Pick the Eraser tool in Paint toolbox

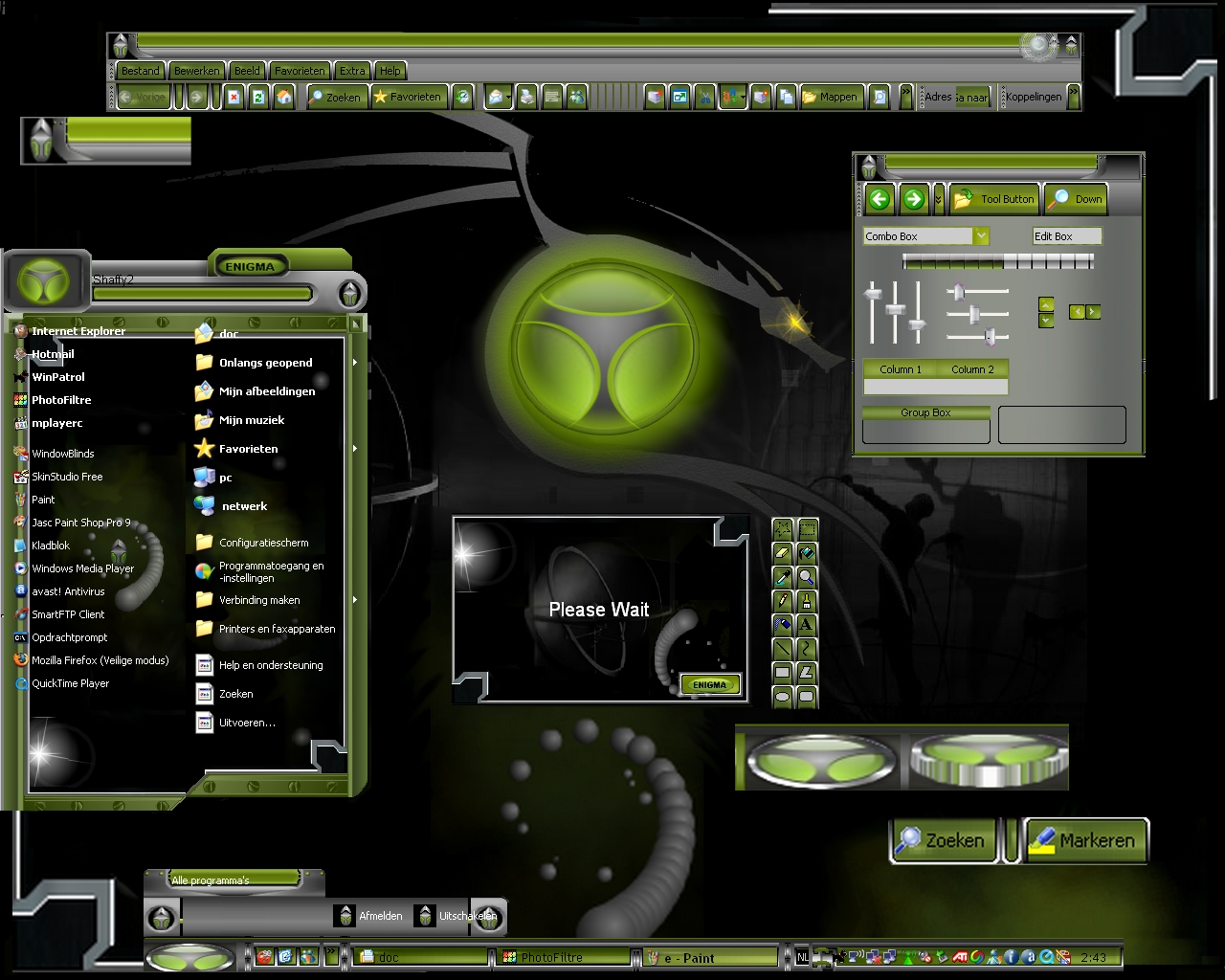pyautogui.click(x=783, y=553)
